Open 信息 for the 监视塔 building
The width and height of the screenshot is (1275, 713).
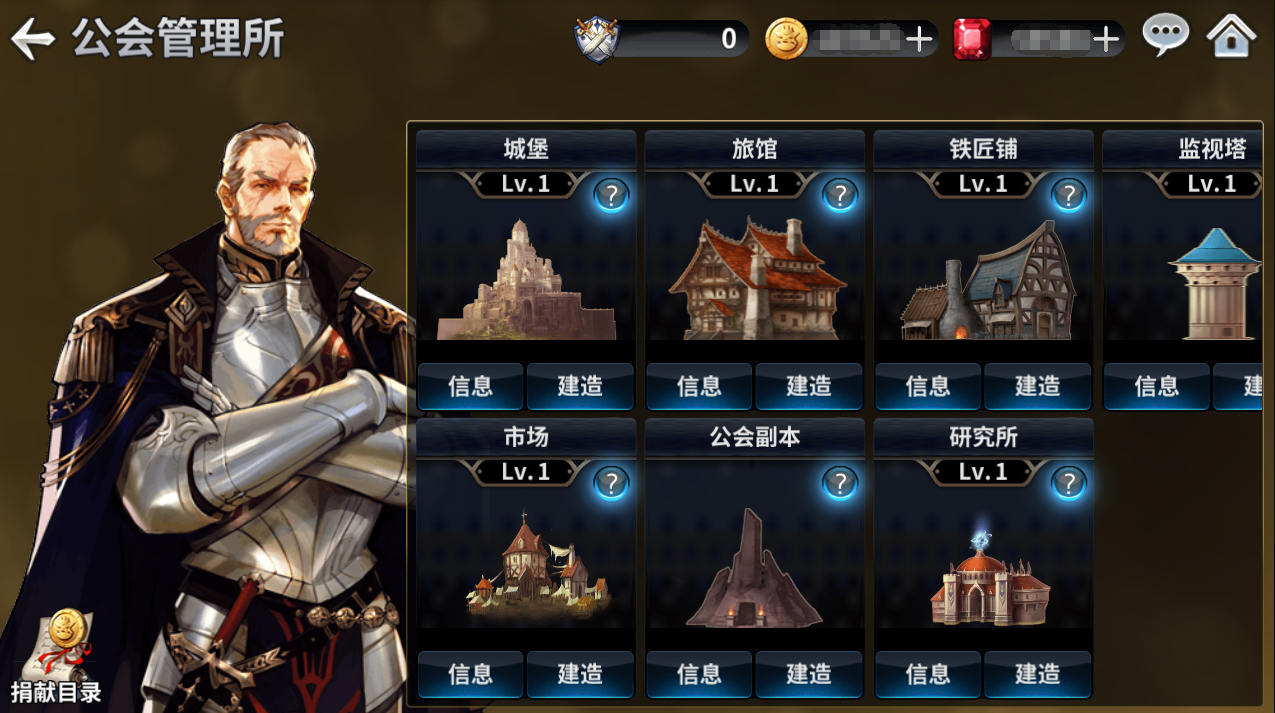1157,386
